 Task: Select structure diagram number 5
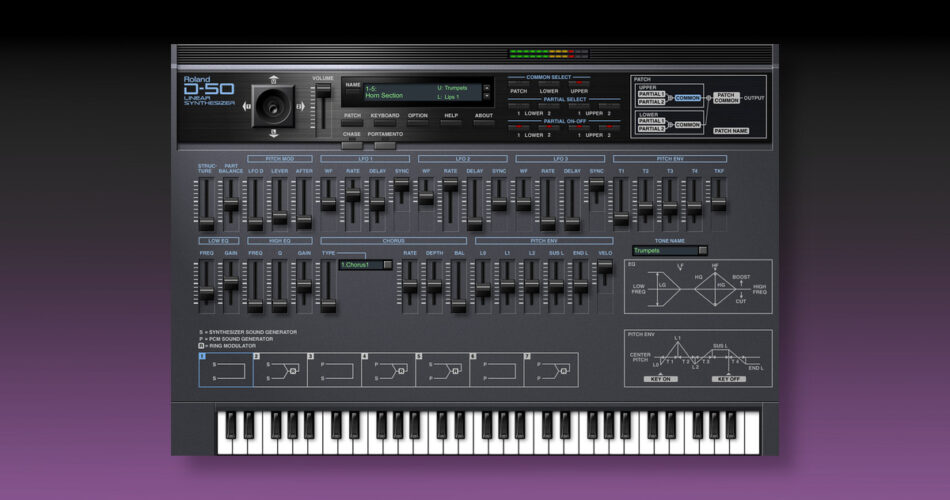441,370
